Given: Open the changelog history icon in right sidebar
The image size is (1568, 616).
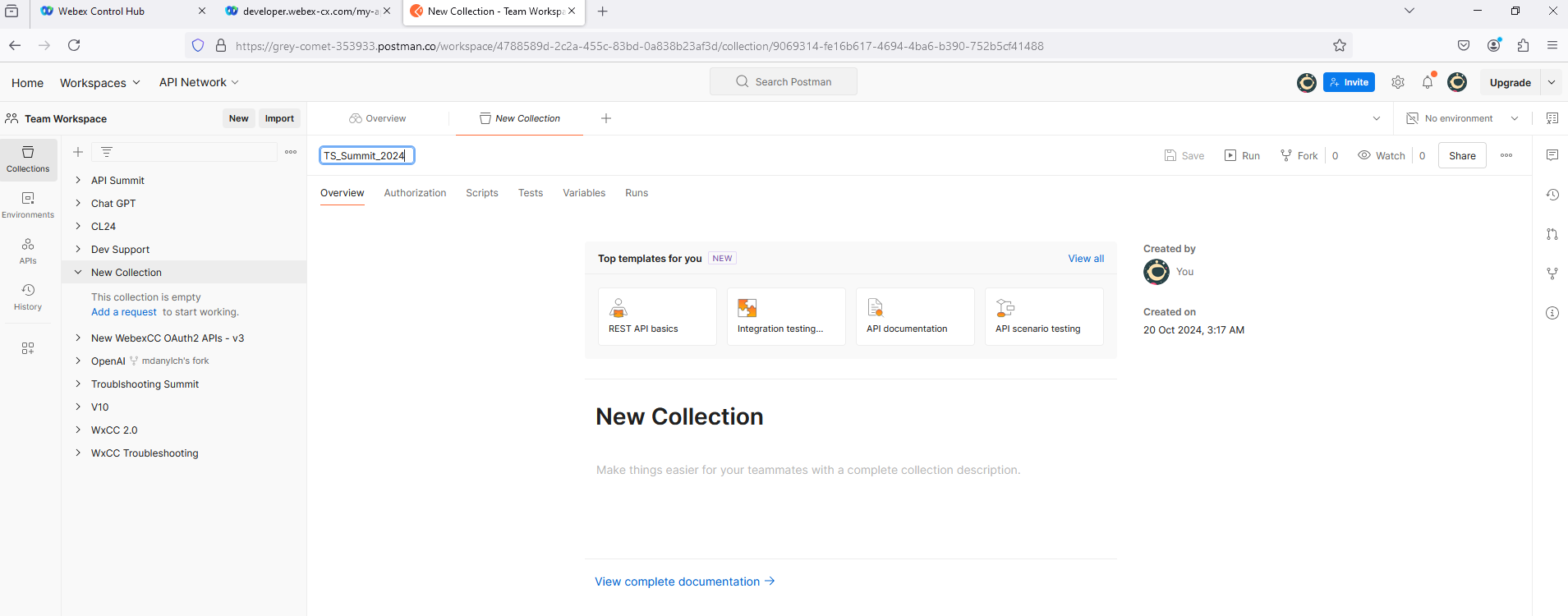Looking at the screenshot, I should point(1552,195).
